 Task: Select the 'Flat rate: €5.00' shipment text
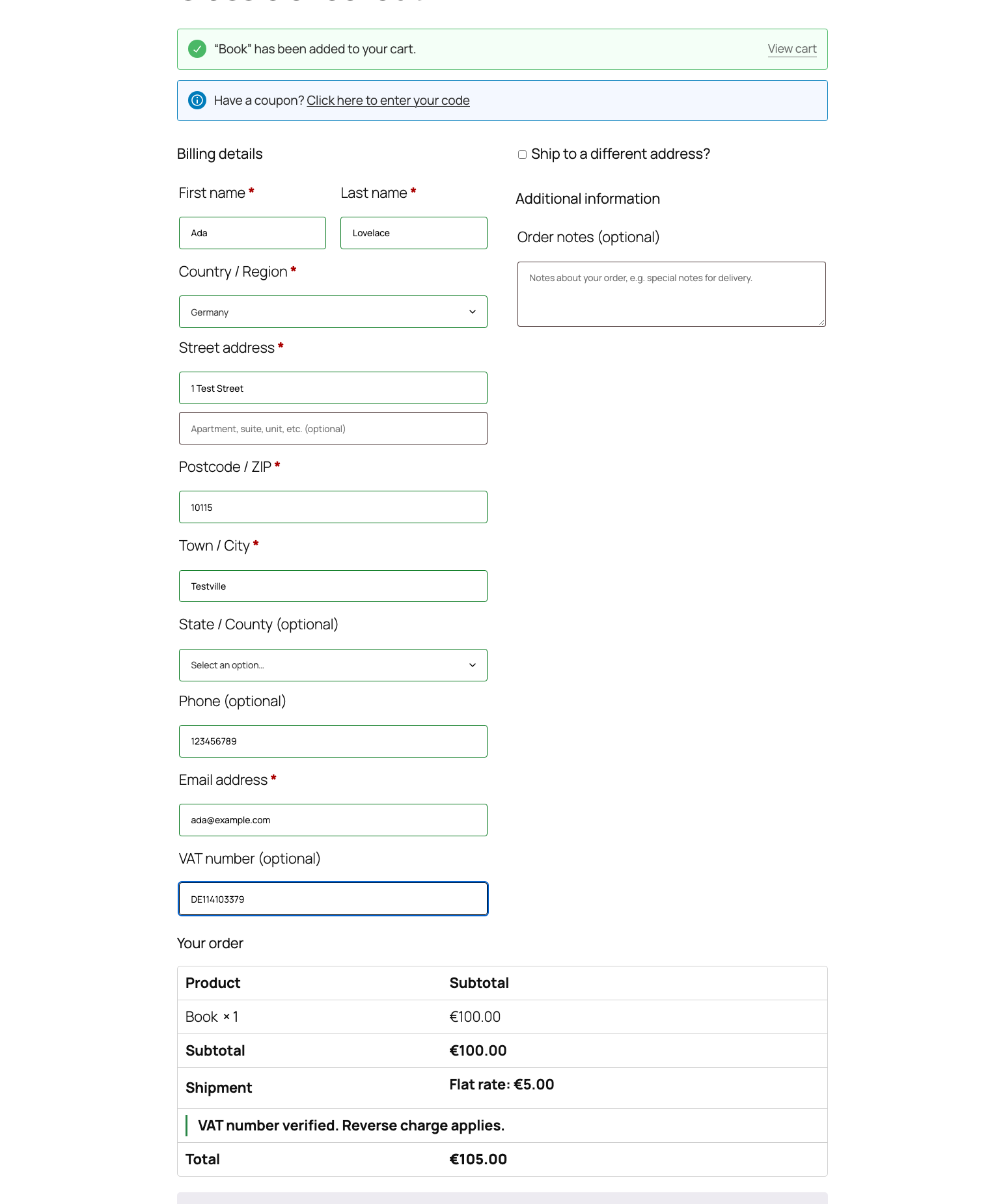tap(502, 1084)
